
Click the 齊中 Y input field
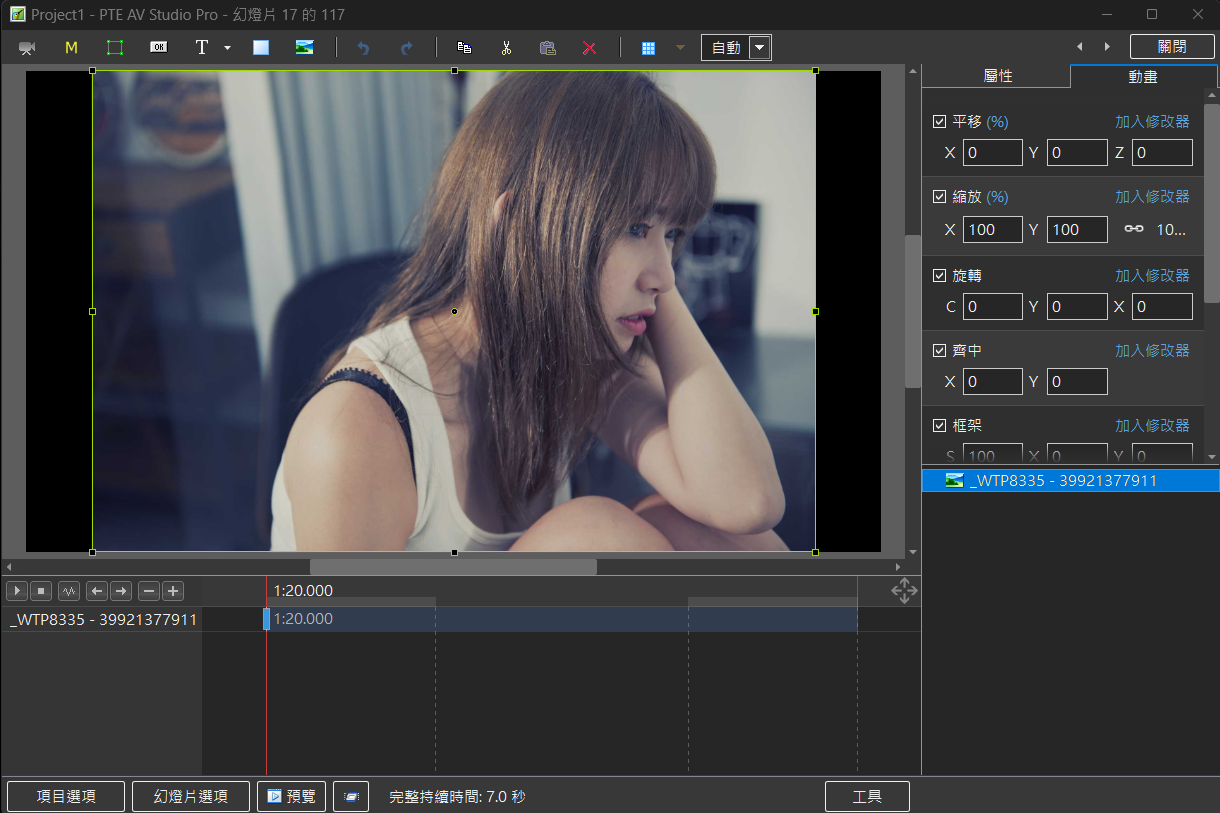[x=1077, y=381]
